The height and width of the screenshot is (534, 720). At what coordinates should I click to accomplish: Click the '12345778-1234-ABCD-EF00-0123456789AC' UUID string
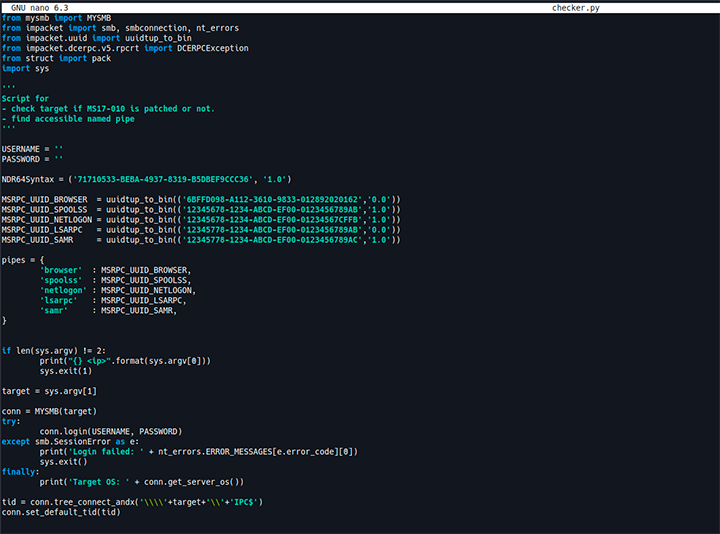(272, 240)
